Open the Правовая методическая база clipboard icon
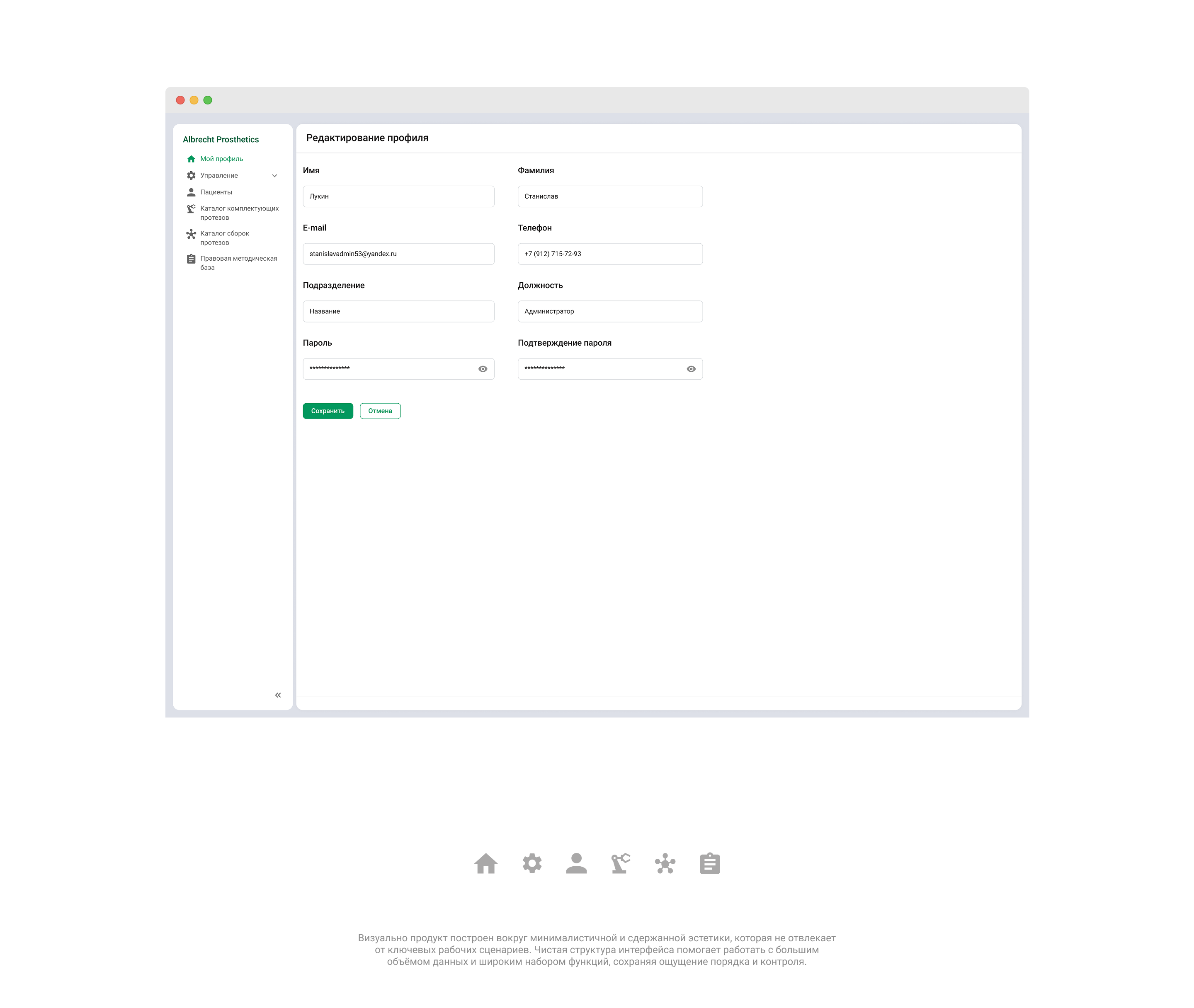This screenshot has height=1008, width=1194. [191, 259]
